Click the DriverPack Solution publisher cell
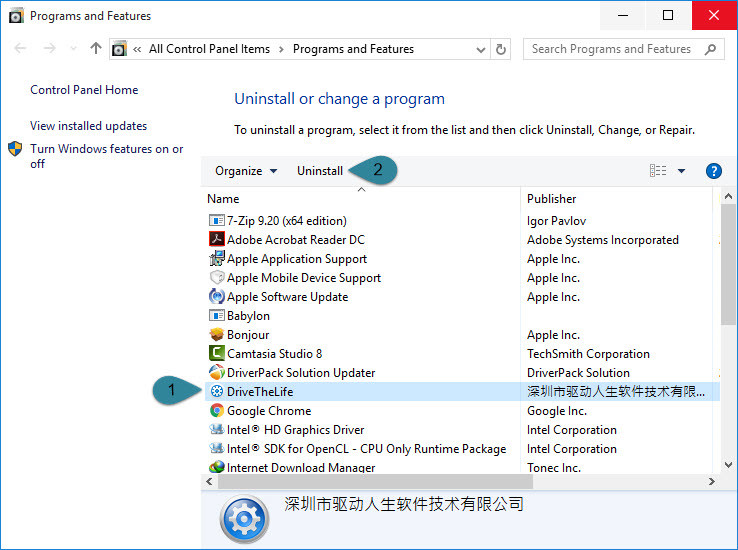This screenshot has width=738, height=550. (578, 373)
